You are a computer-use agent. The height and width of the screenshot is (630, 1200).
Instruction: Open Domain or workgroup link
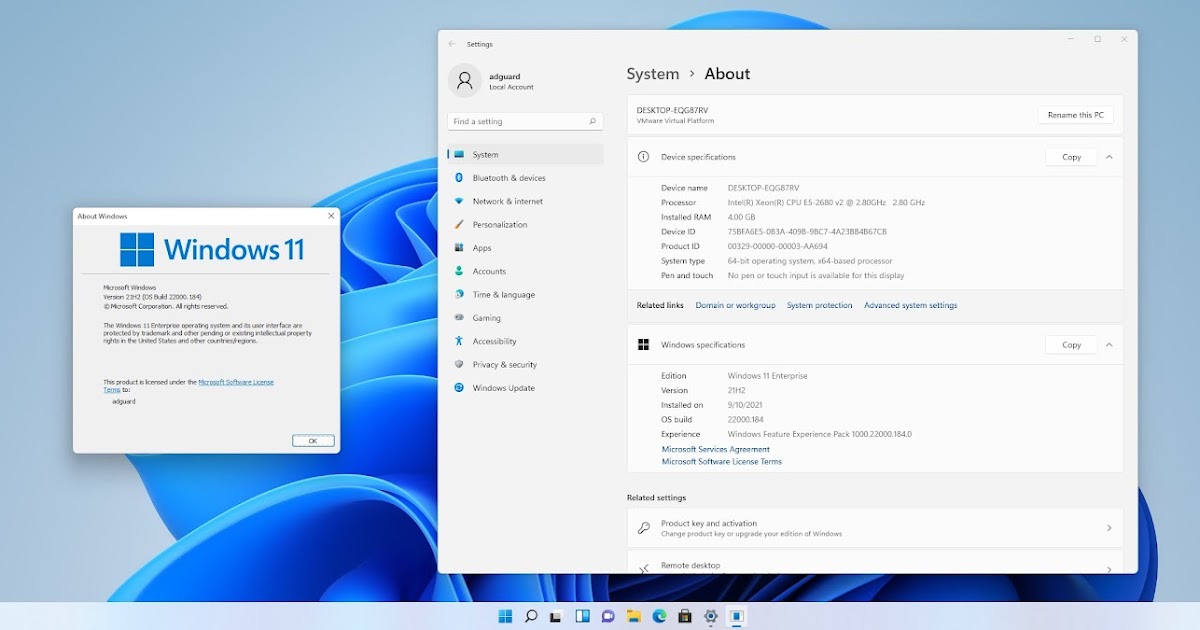point(735,305)
